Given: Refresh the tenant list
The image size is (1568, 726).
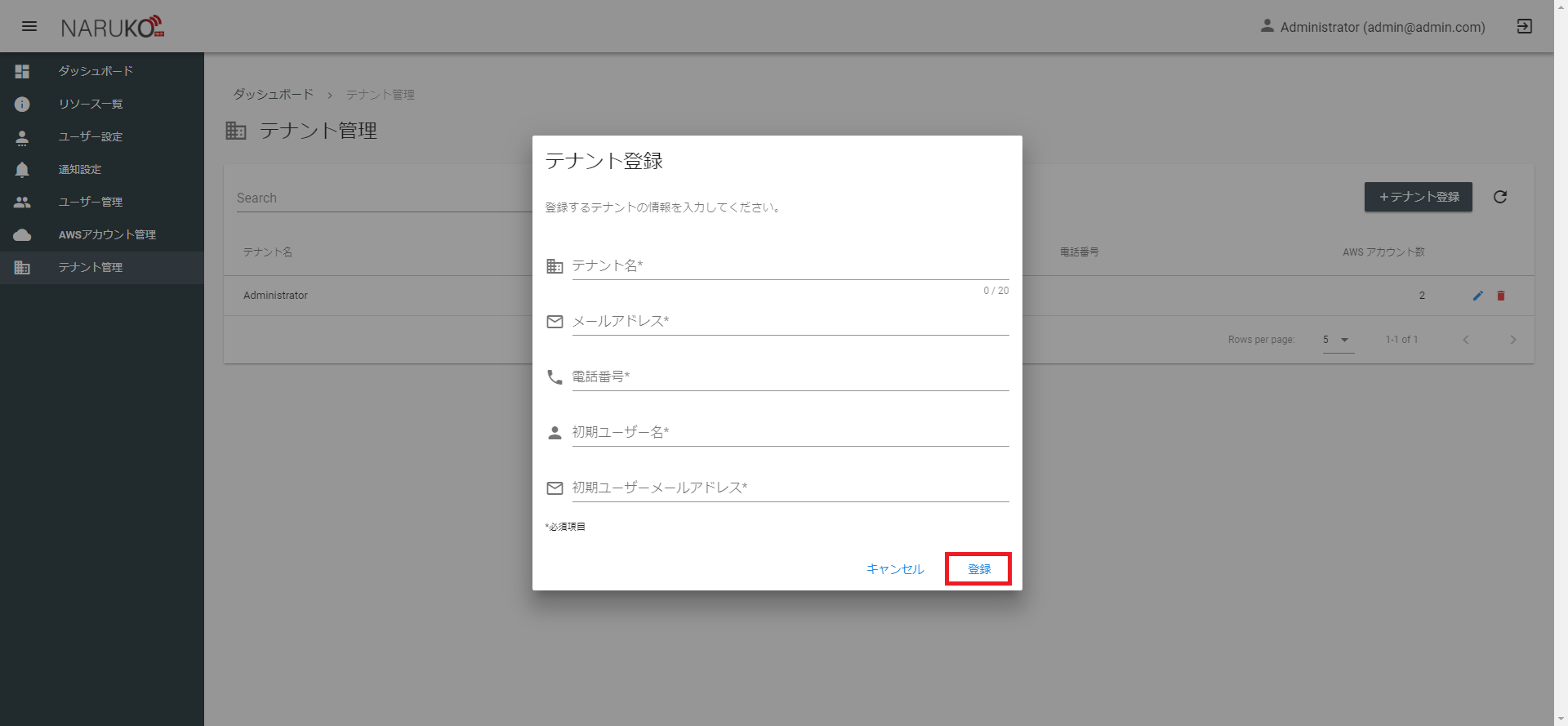Looking at the screenshot, I should [1500, 197].
